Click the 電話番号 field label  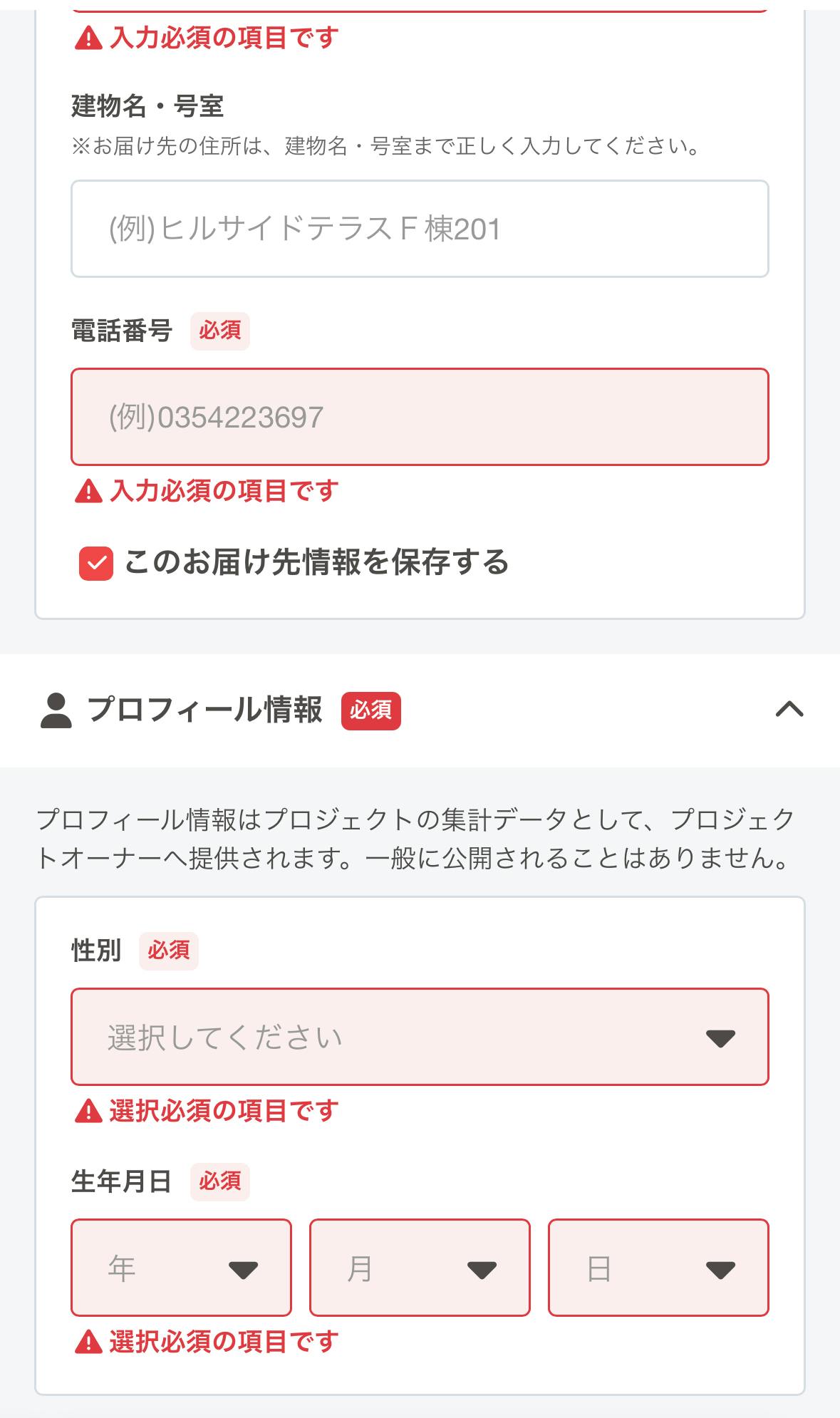point(122,331)
